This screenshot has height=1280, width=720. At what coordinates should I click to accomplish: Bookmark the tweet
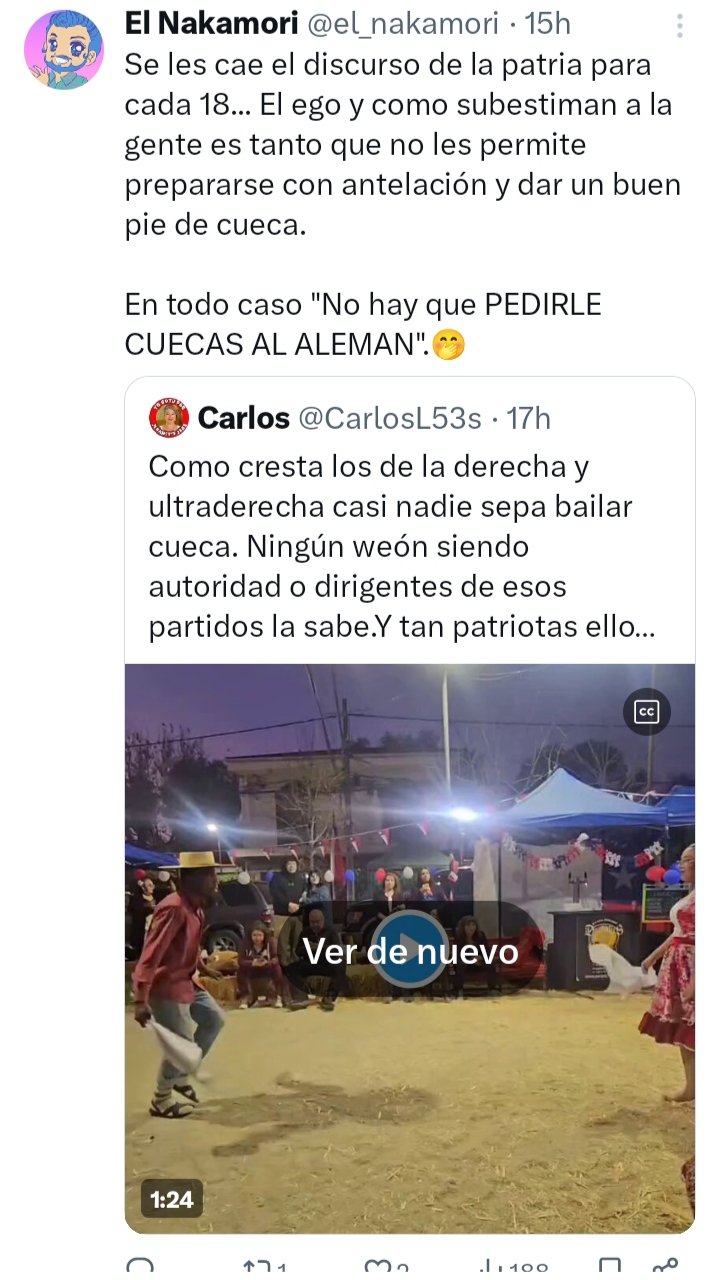click(611, 1268)
